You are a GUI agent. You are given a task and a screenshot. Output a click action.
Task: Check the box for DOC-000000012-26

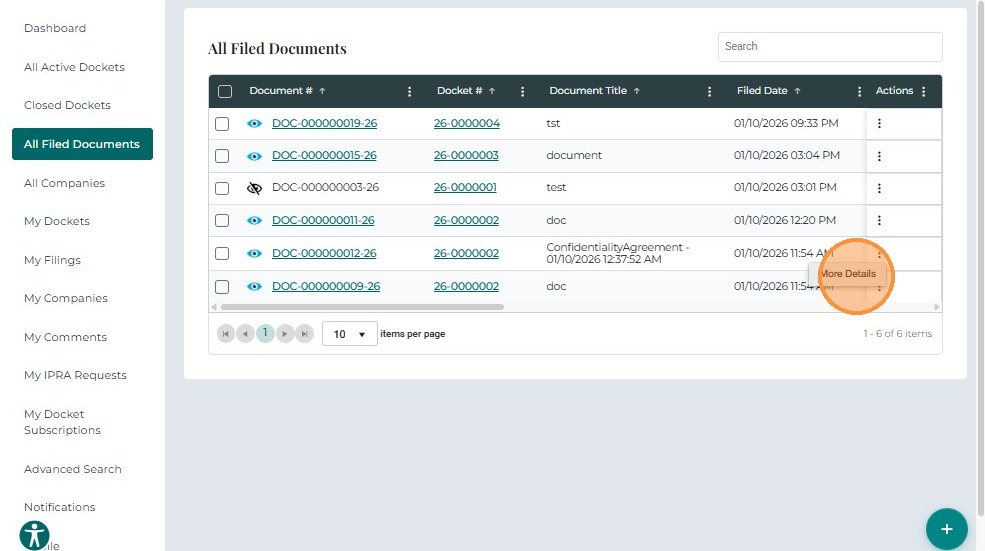point(222,253)
